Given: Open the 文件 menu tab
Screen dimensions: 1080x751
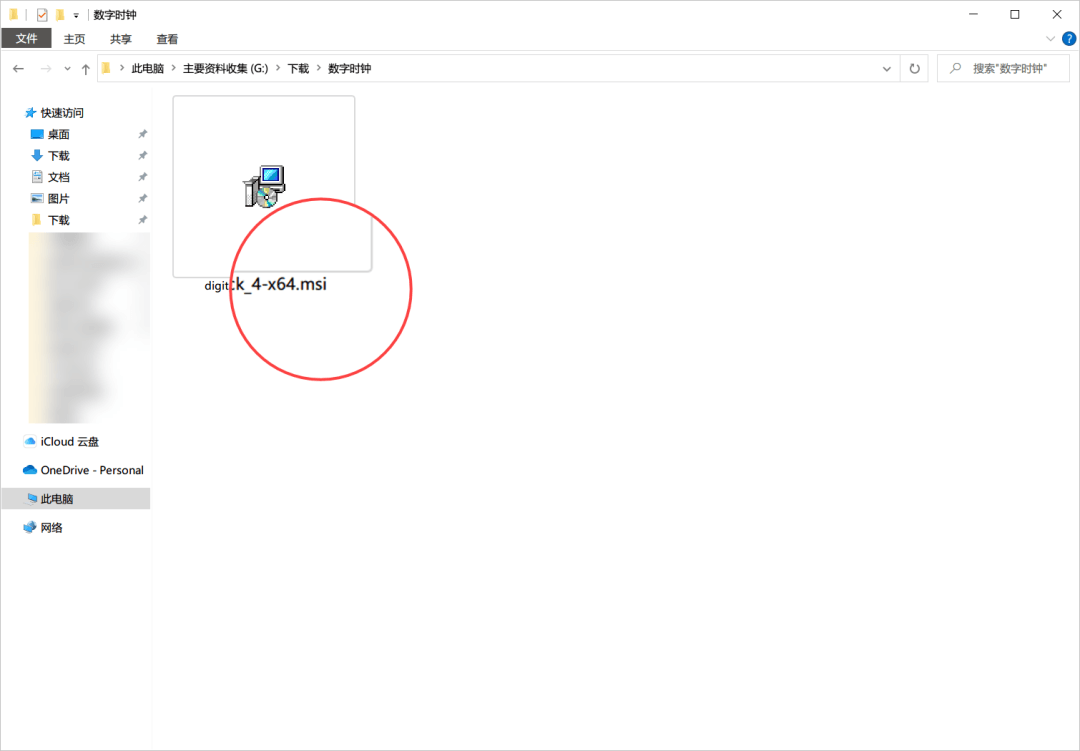Looking at the screenshot, I should pos(26,39).
